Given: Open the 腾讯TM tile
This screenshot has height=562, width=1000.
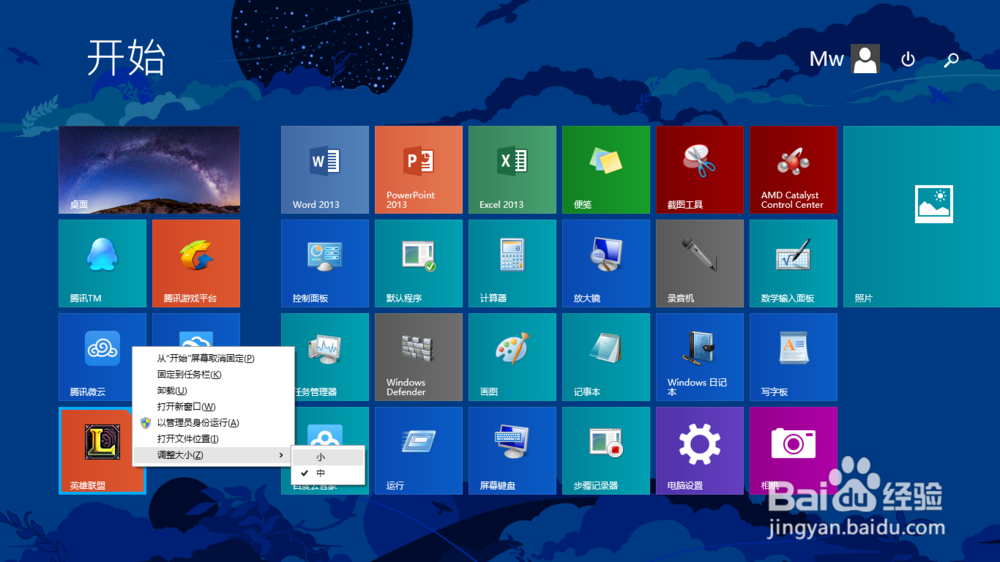Looking at the screenshot, I should (102, 263).
